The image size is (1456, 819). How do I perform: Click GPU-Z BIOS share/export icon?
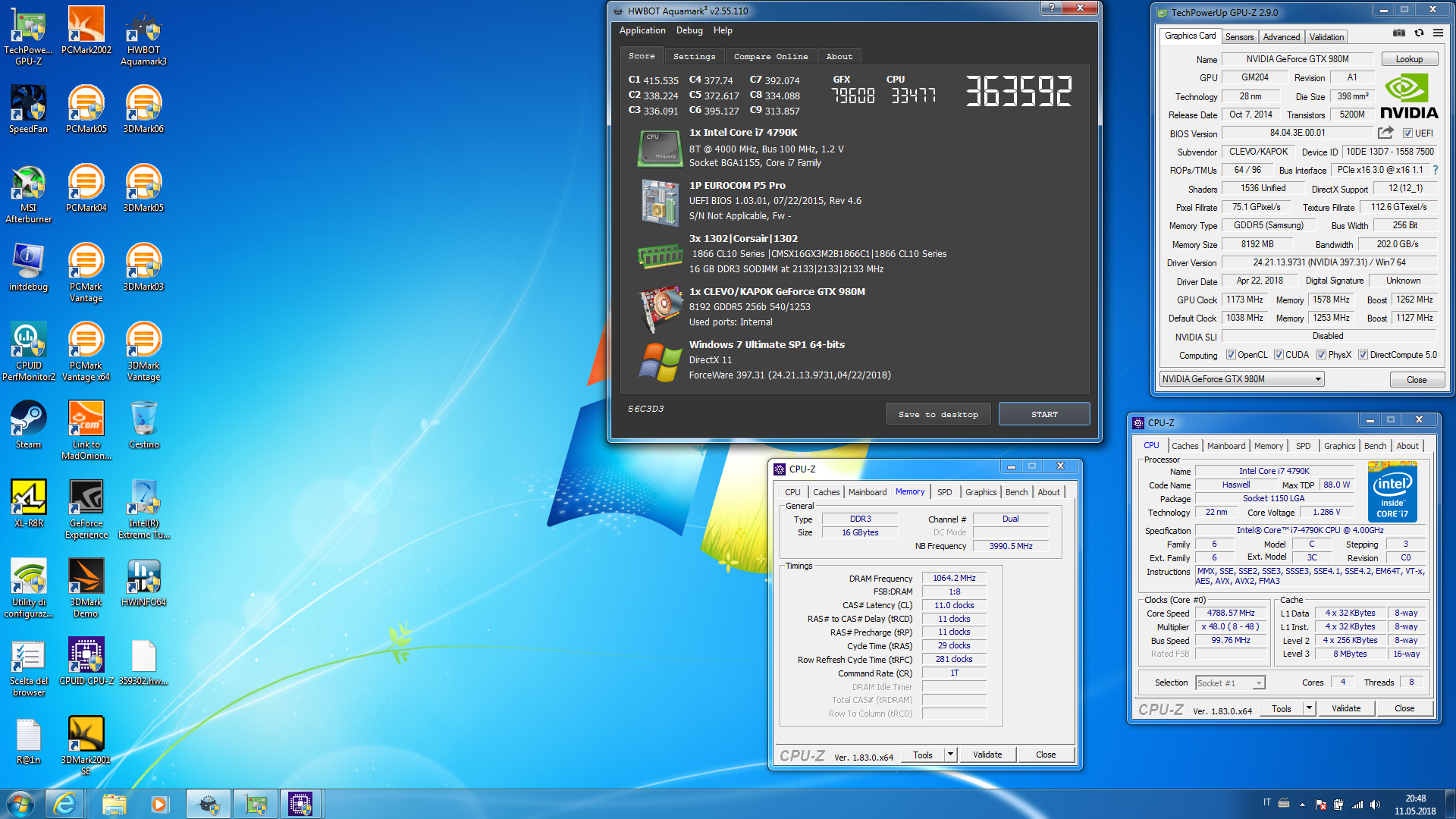pyautogui.click(x=1385, y=133)
